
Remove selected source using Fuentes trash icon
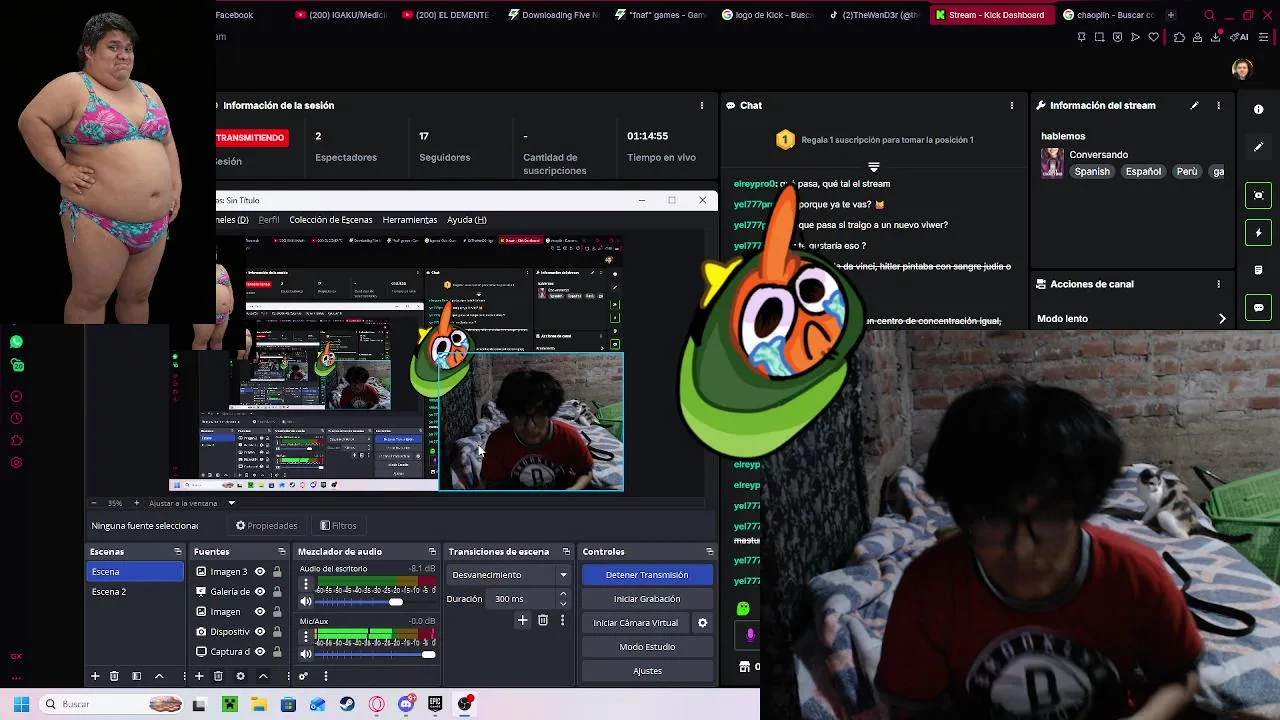pyautogui.click(x=218, y=676)
